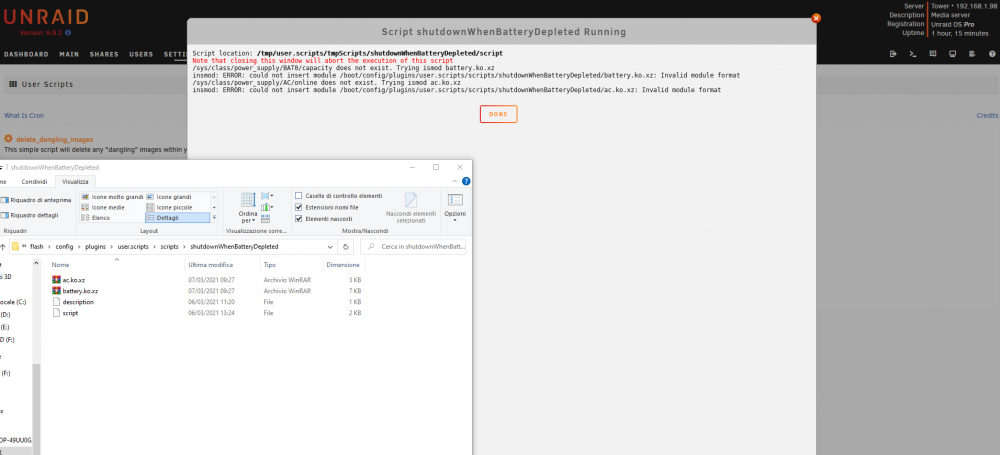Select the Dettagli layout

pos(177,218)
